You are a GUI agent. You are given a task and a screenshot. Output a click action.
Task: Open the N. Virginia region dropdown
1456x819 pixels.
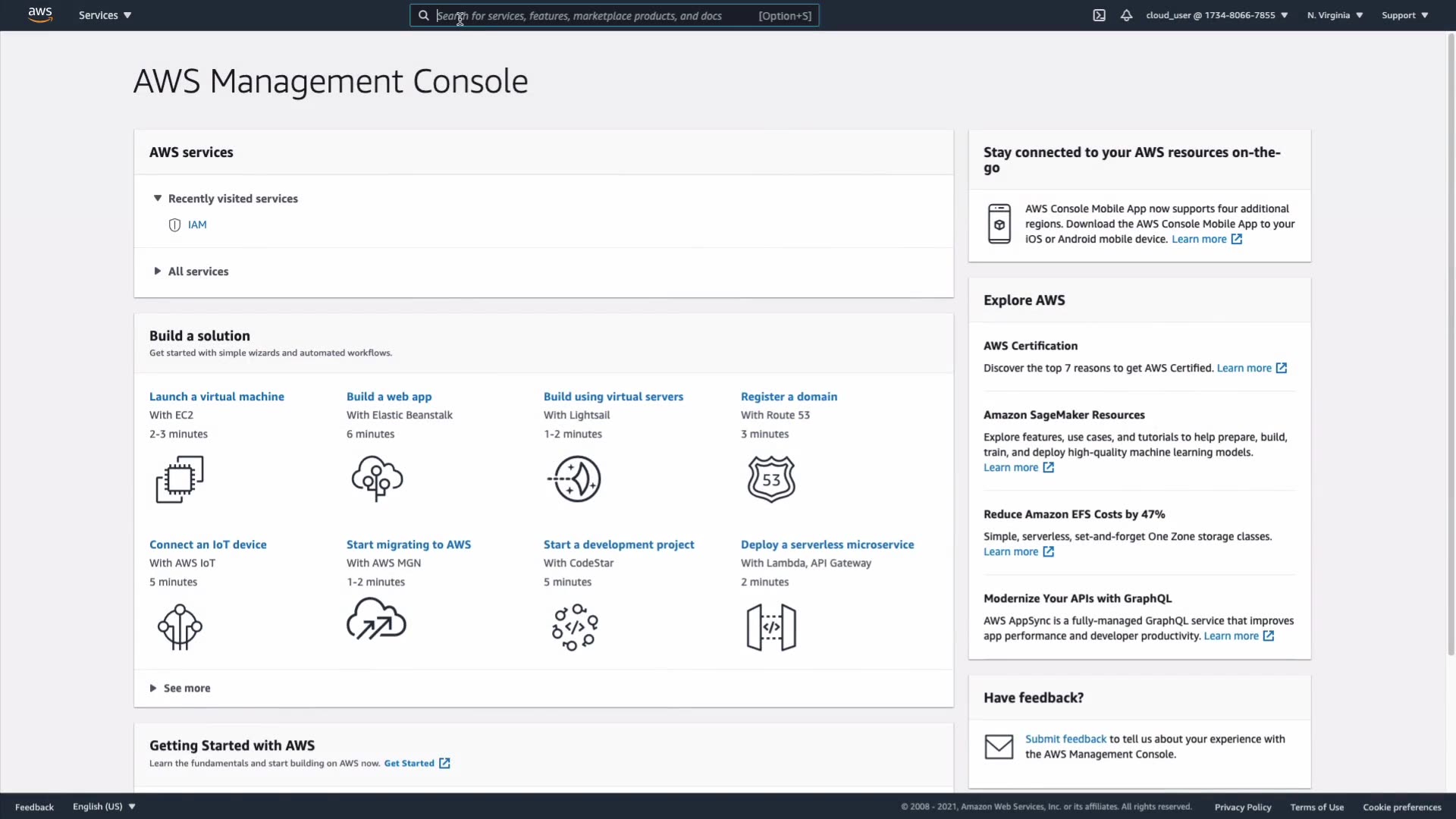1335,15
